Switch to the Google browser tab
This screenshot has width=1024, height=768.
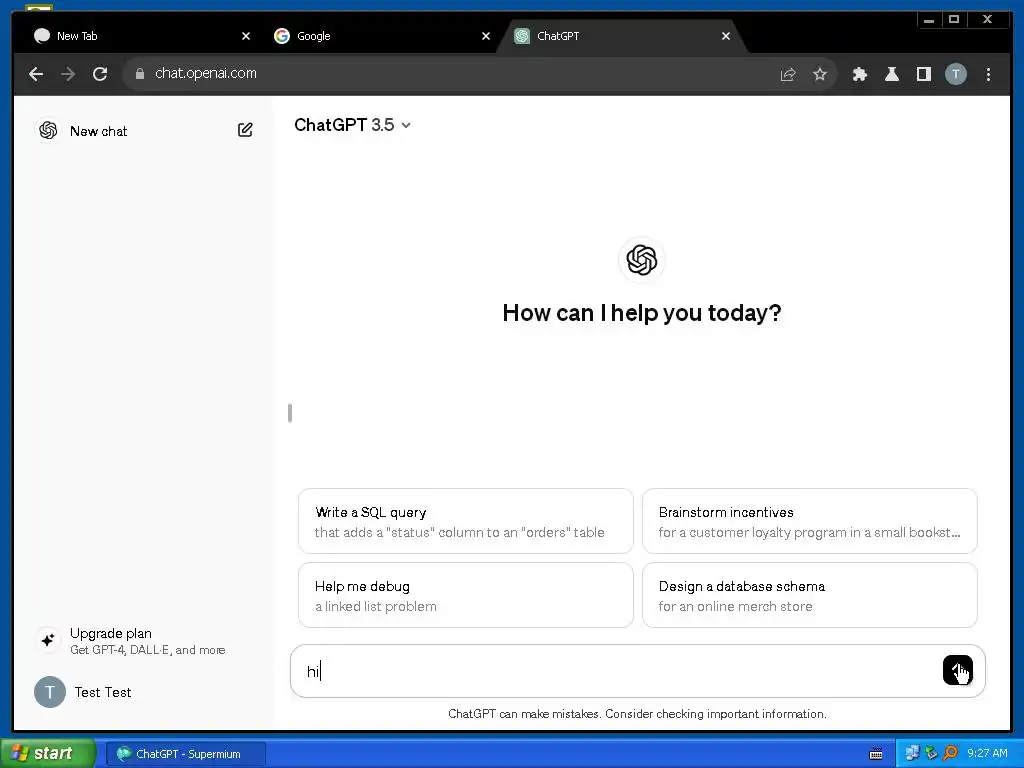coord(381,37)
